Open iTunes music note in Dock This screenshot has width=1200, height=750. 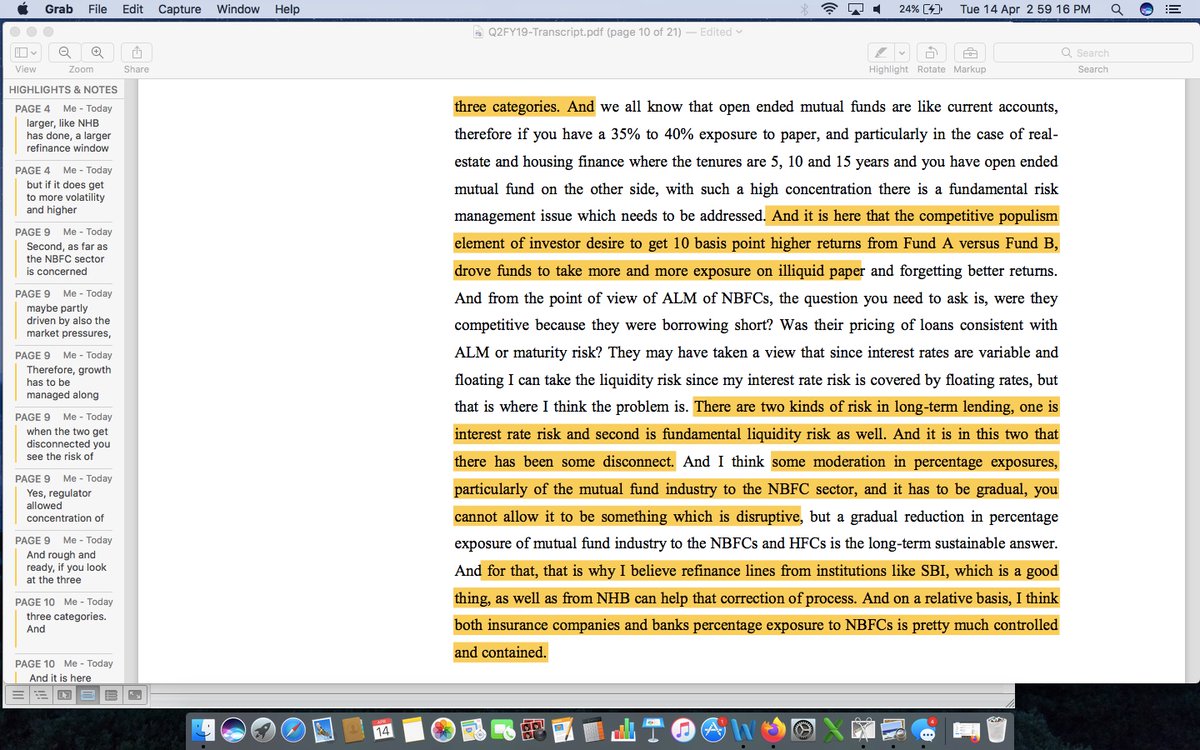[x=684, y=730]
